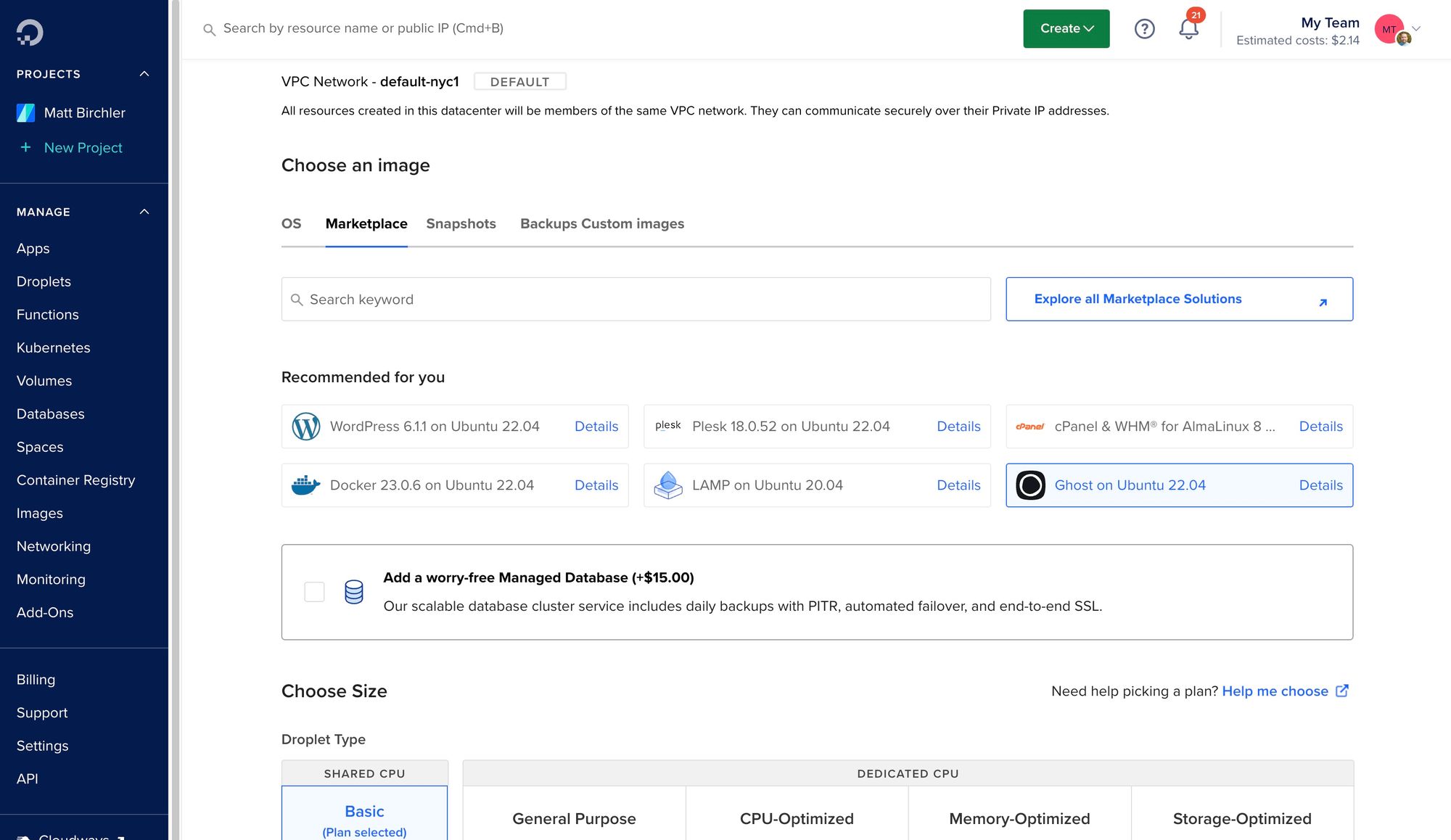This screenshot has height=840, width=1451.
Task: Collapse the Projects sidebar section
Action: coord(144,74)
